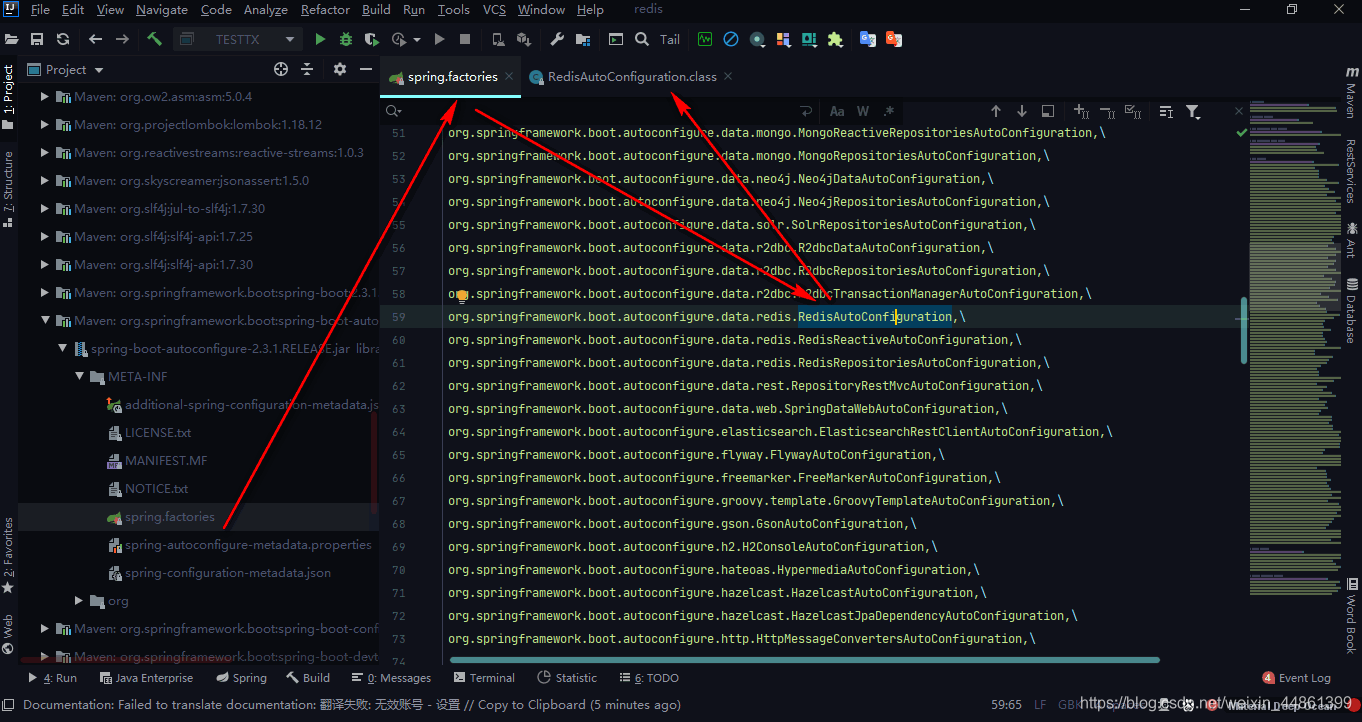
Task: Add selection for next occurrence
Action: coord(1081,111)
